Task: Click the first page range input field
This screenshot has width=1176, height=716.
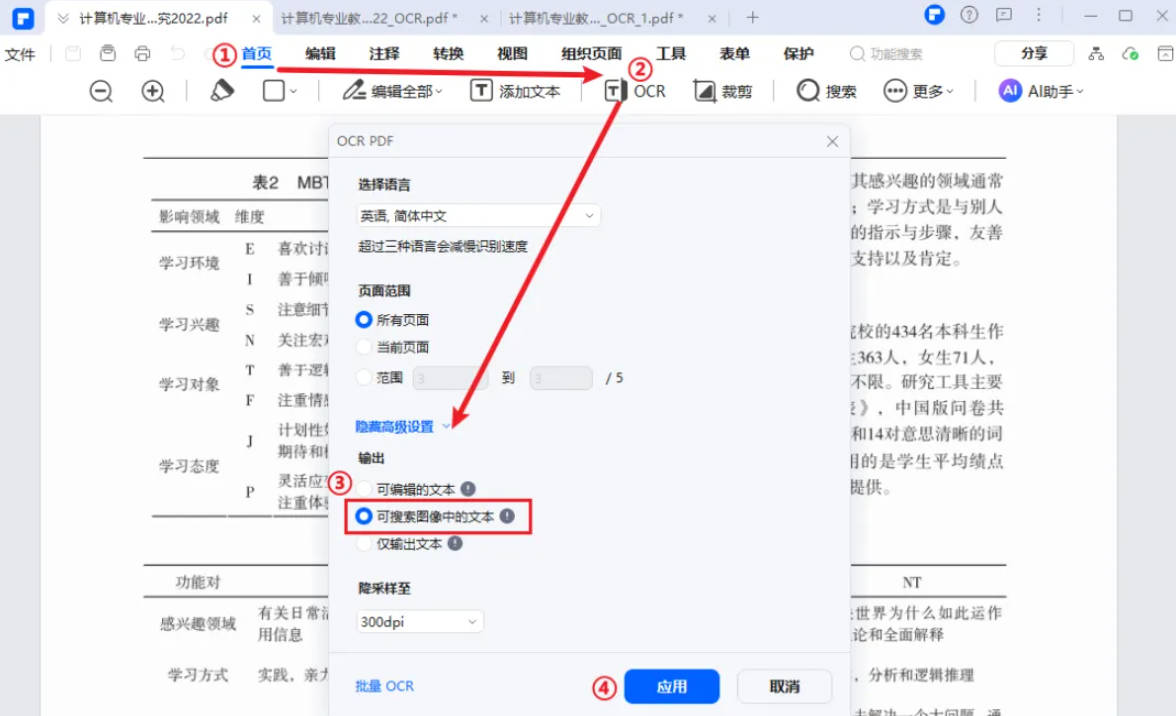Action: pos(450,377)
